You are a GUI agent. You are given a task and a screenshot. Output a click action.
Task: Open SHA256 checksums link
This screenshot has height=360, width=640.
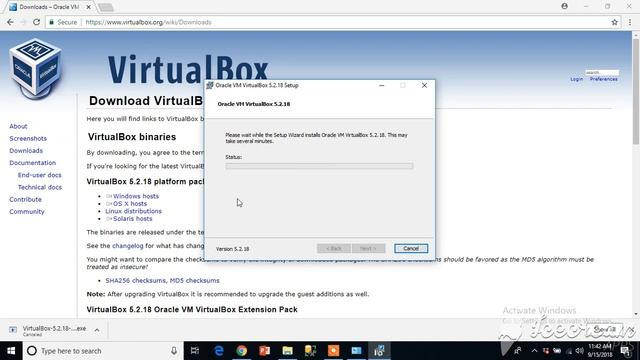click(x=136, y=281)
